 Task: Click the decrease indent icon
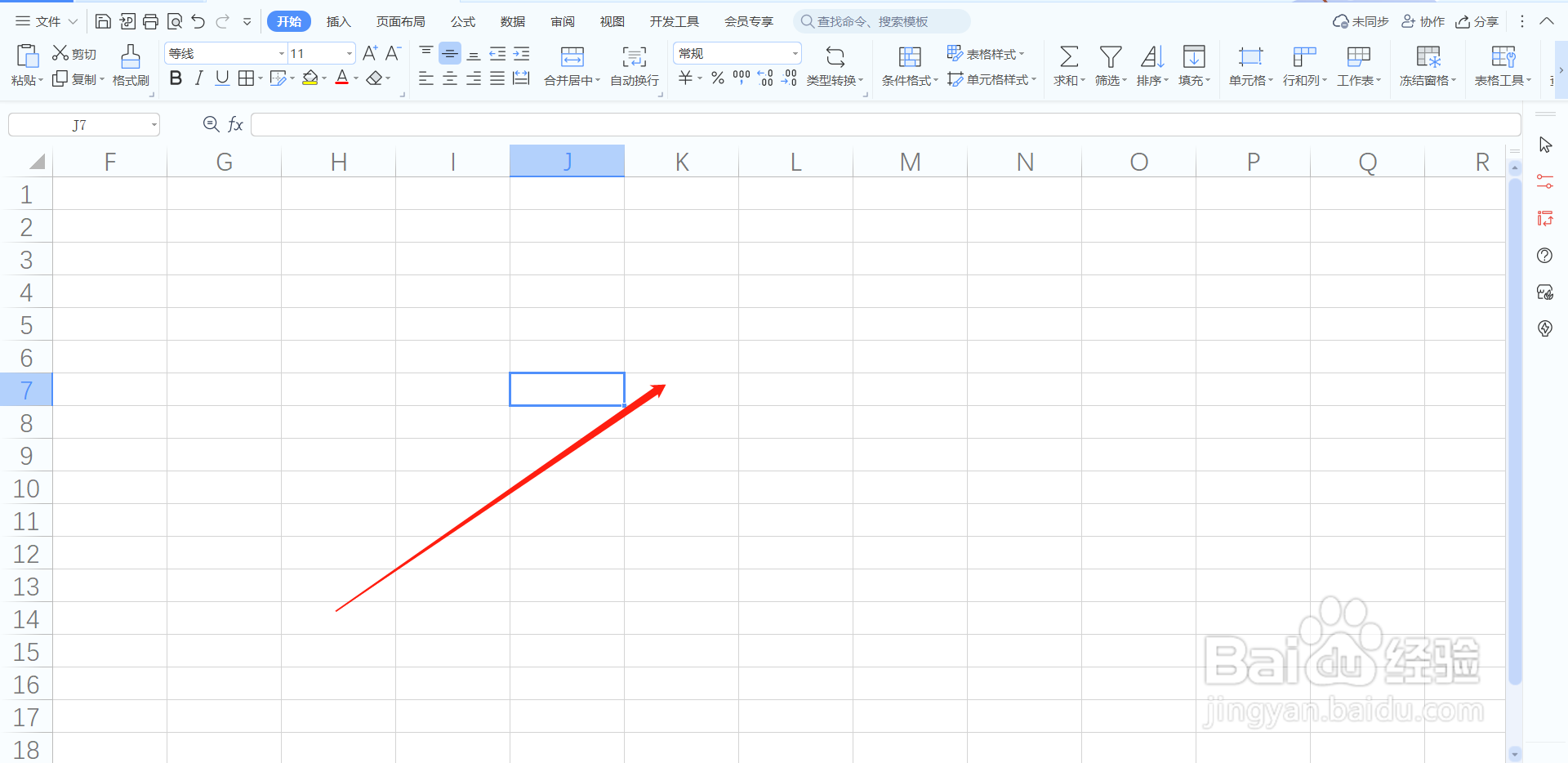click(x=497, y=53)
